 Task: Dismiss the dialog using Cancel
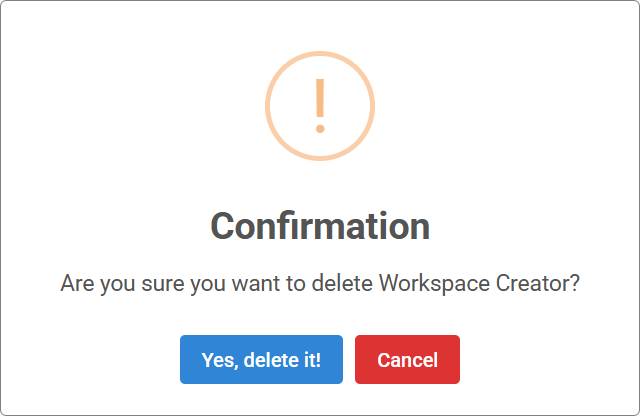coord(407,359)
